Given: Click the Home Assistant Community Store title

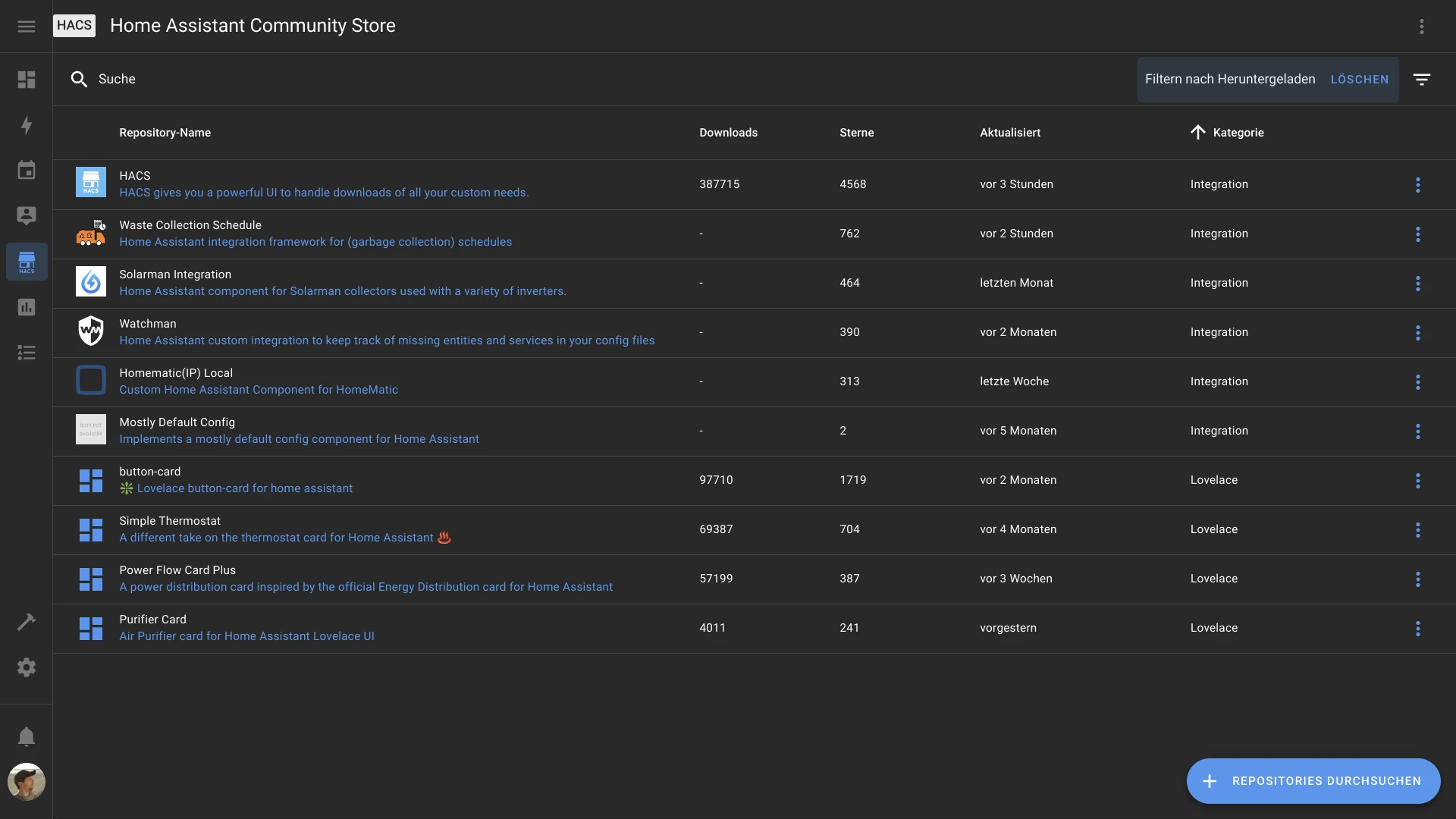Looking at the screenshot, I should pos(253,26).
